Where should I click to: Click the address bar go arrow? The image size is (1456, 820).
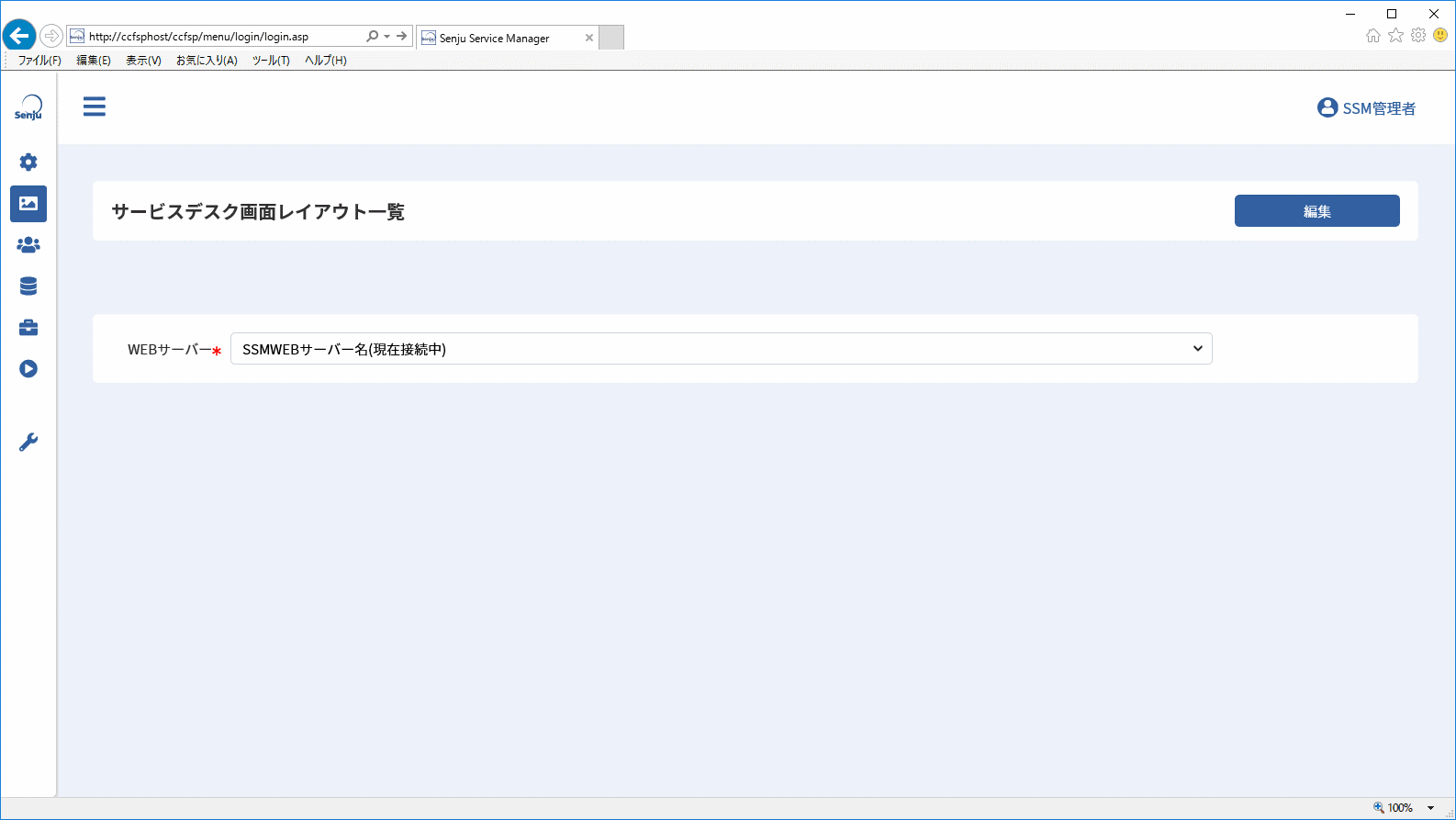pyautogui.click(x=402, y=37)
